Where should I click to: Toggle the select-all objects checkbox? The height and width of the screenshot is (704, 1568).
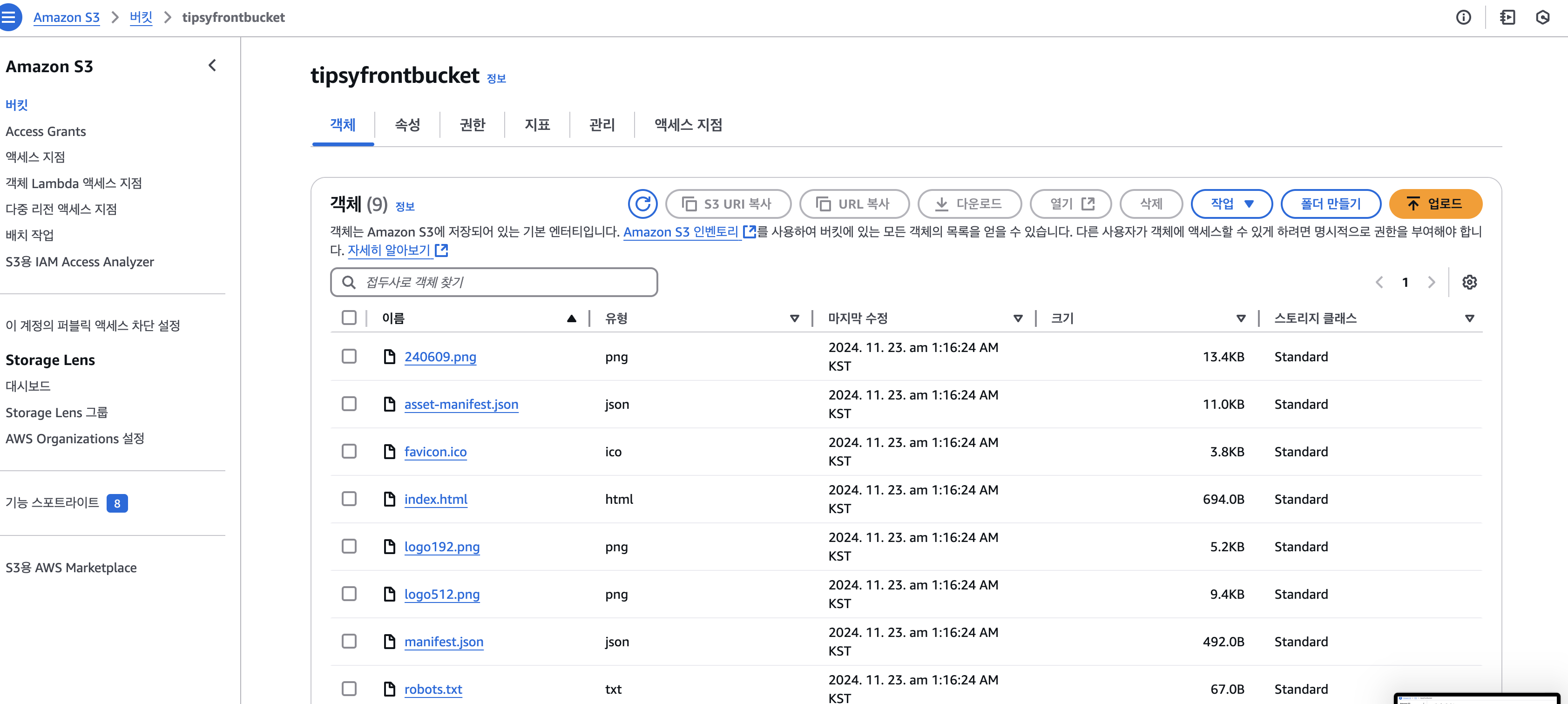coord(349,317)
